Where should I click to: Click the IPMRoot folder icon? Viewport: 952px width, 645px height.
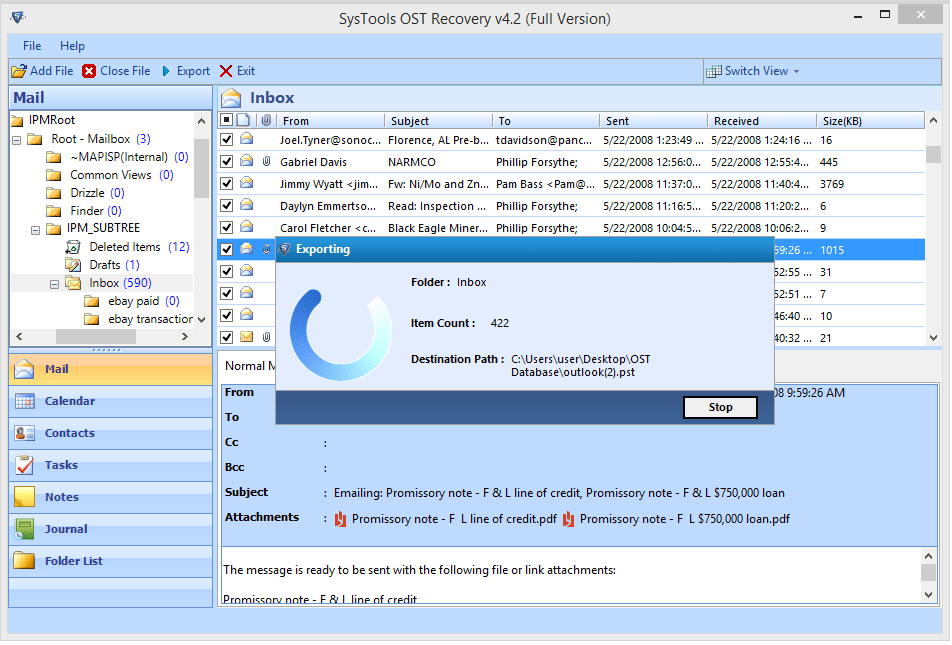[x=17, y=120]
